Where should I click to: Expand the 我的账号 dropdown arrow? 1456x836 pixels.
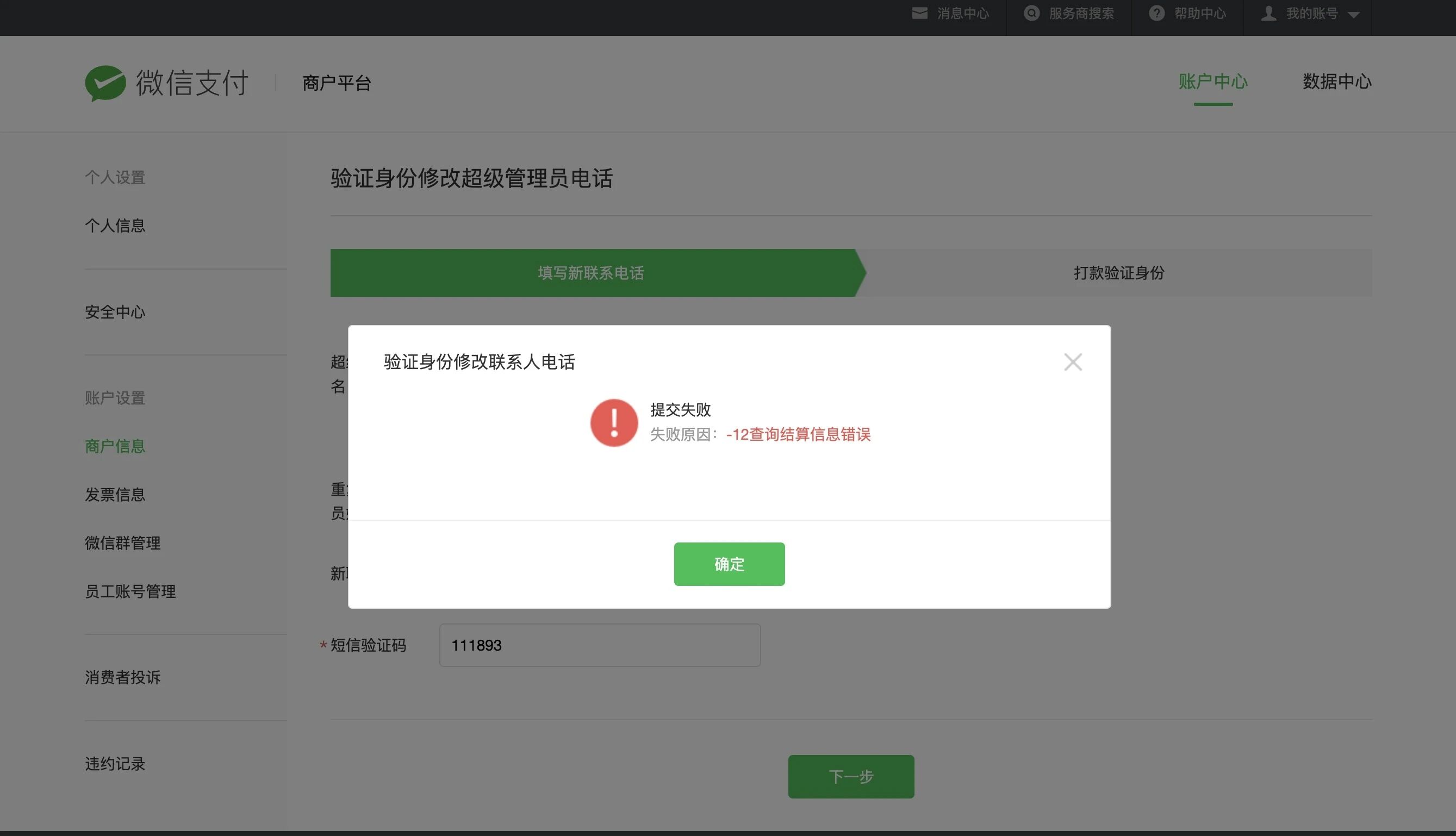[1353, 15]
